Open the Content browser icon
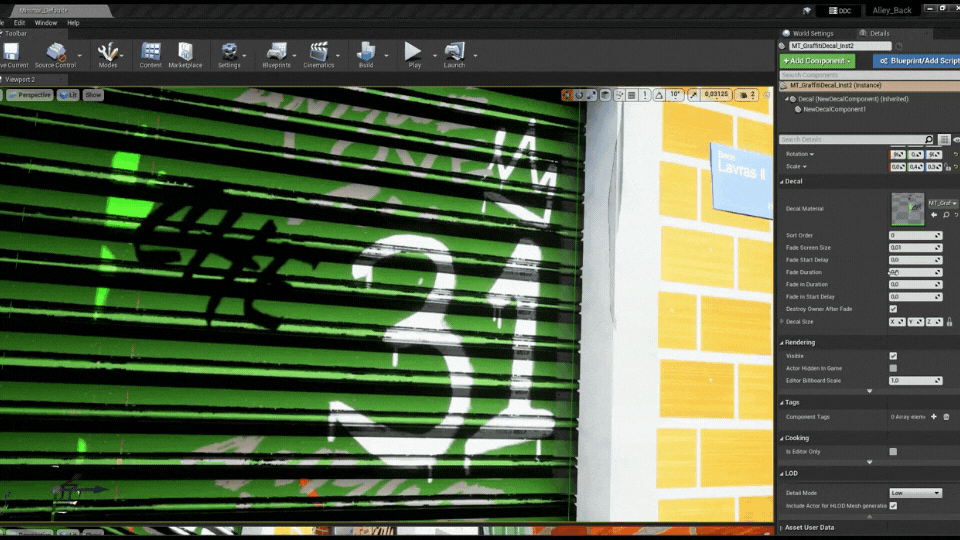Viewport: 960px width, 540px height. click(x=151, y=54)
